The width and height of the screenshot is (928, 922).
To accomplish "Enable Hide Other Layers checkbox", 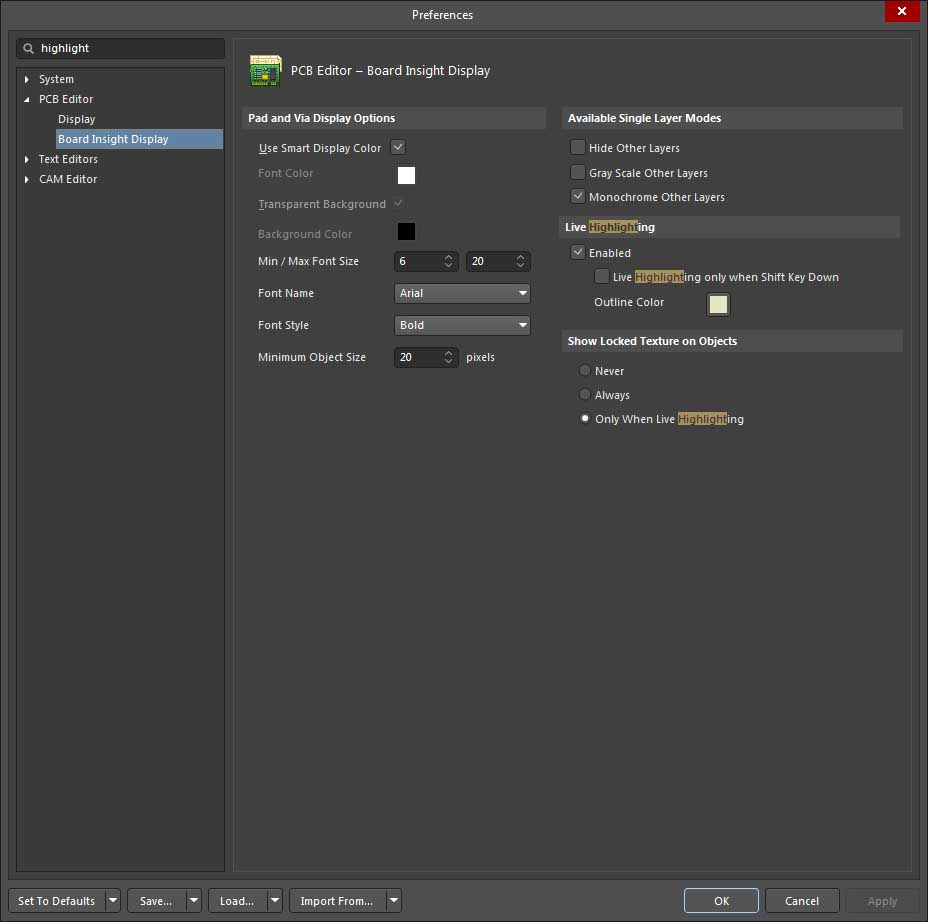I will pos(578,148).
